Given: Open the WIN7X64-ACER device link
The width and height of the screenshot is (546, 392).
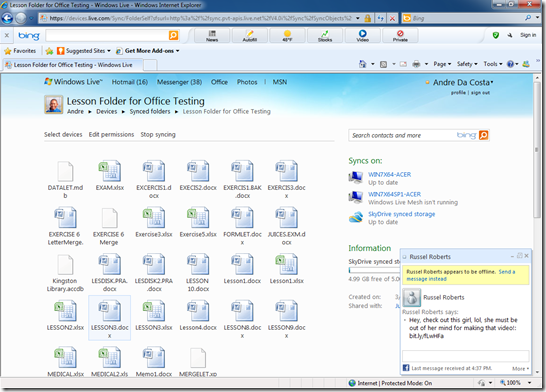Looking at the screenshot, I should [389, 174].
